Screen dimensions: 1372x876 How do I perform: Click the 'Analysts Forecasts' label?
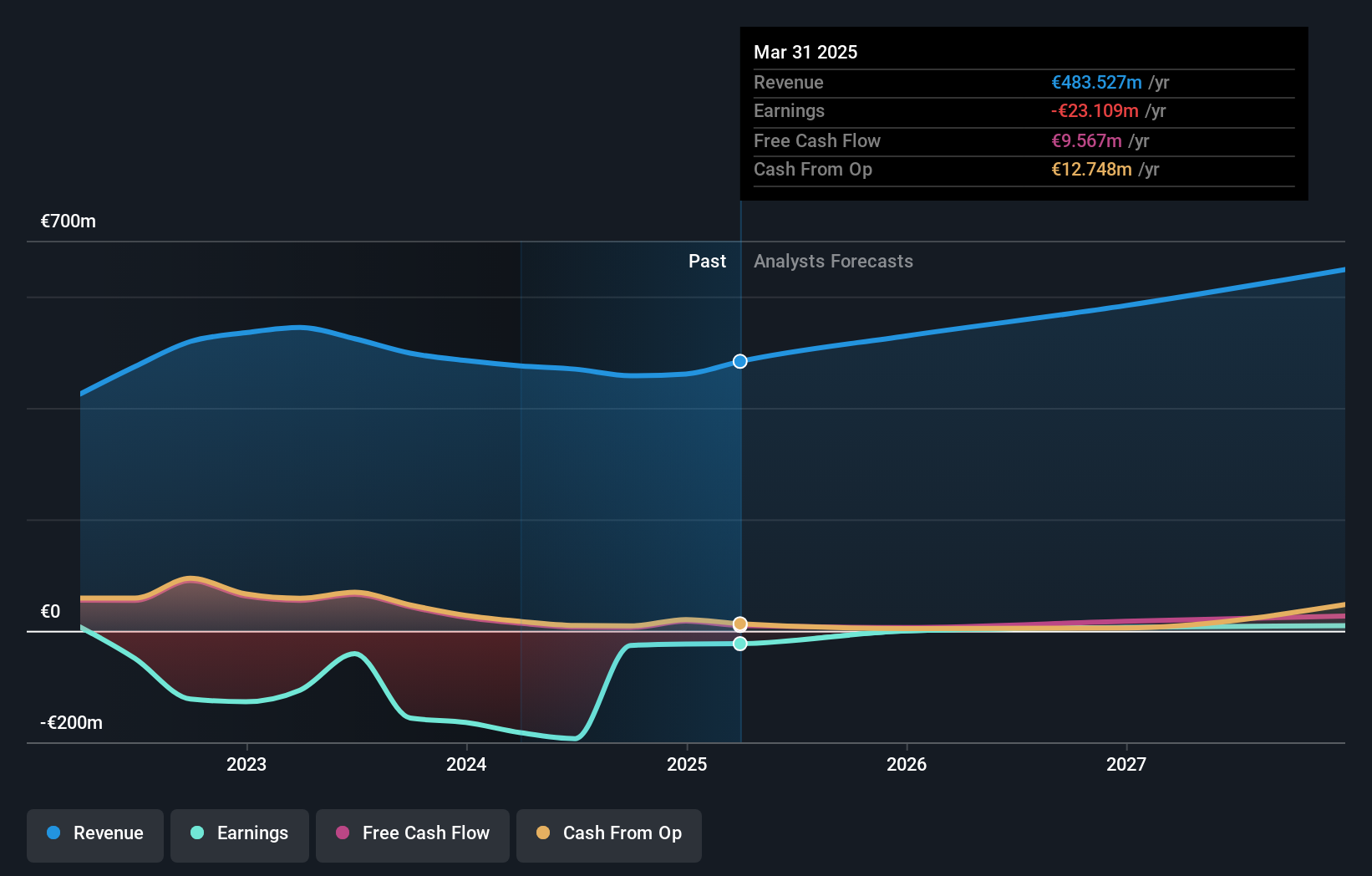[833, 262]
